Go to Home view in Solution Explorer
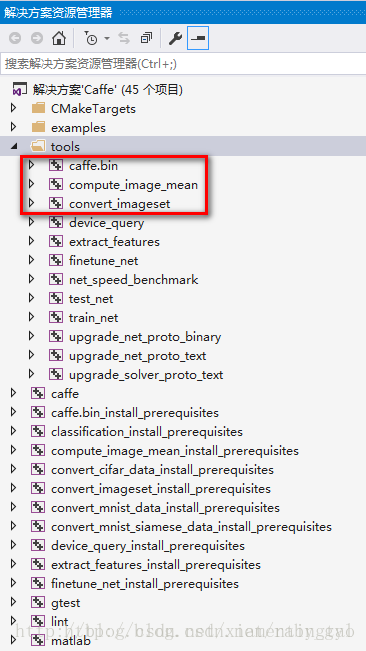The image size is (366, 651). point(59,38)
